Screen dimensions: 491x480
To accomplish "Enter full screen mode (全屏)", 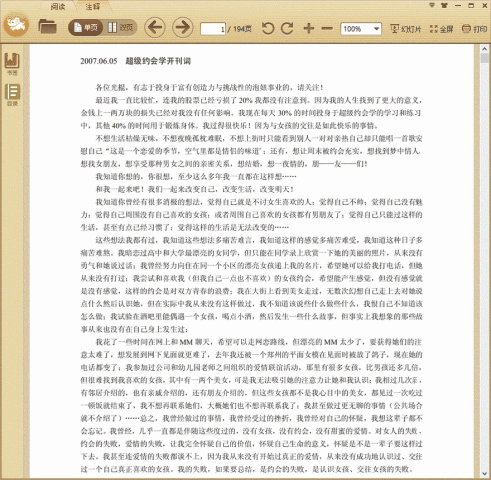I will click(x=441, y=29).
